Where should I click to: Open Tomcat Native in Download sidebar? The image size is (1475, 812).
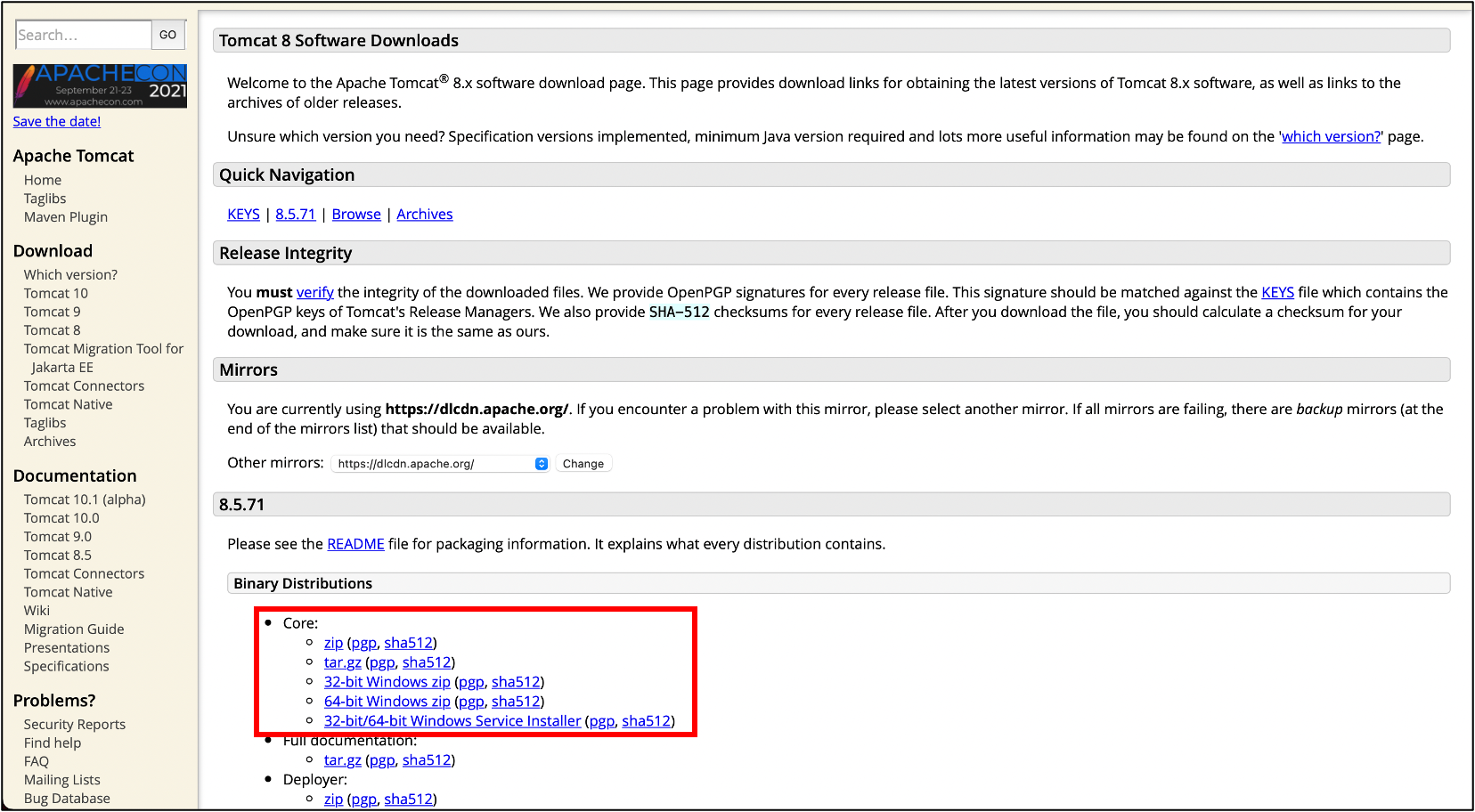pyautogui.click(x=69, y=405)
